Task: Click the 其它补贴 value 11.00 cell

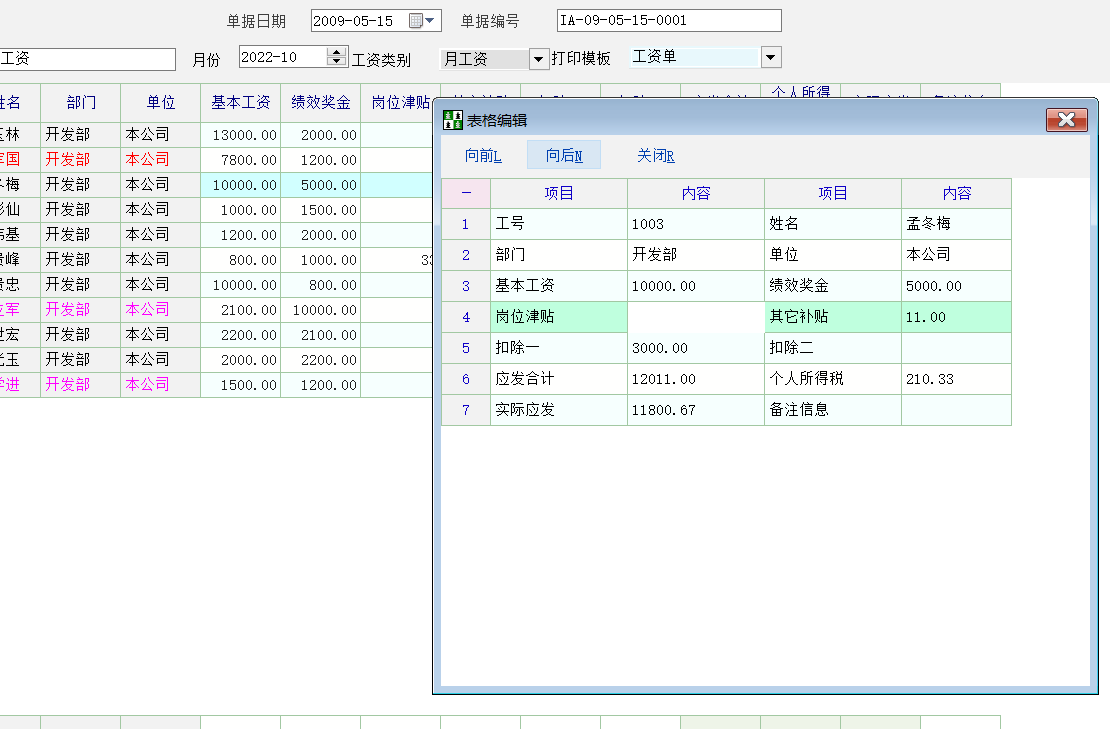Action: click(955, 318)
